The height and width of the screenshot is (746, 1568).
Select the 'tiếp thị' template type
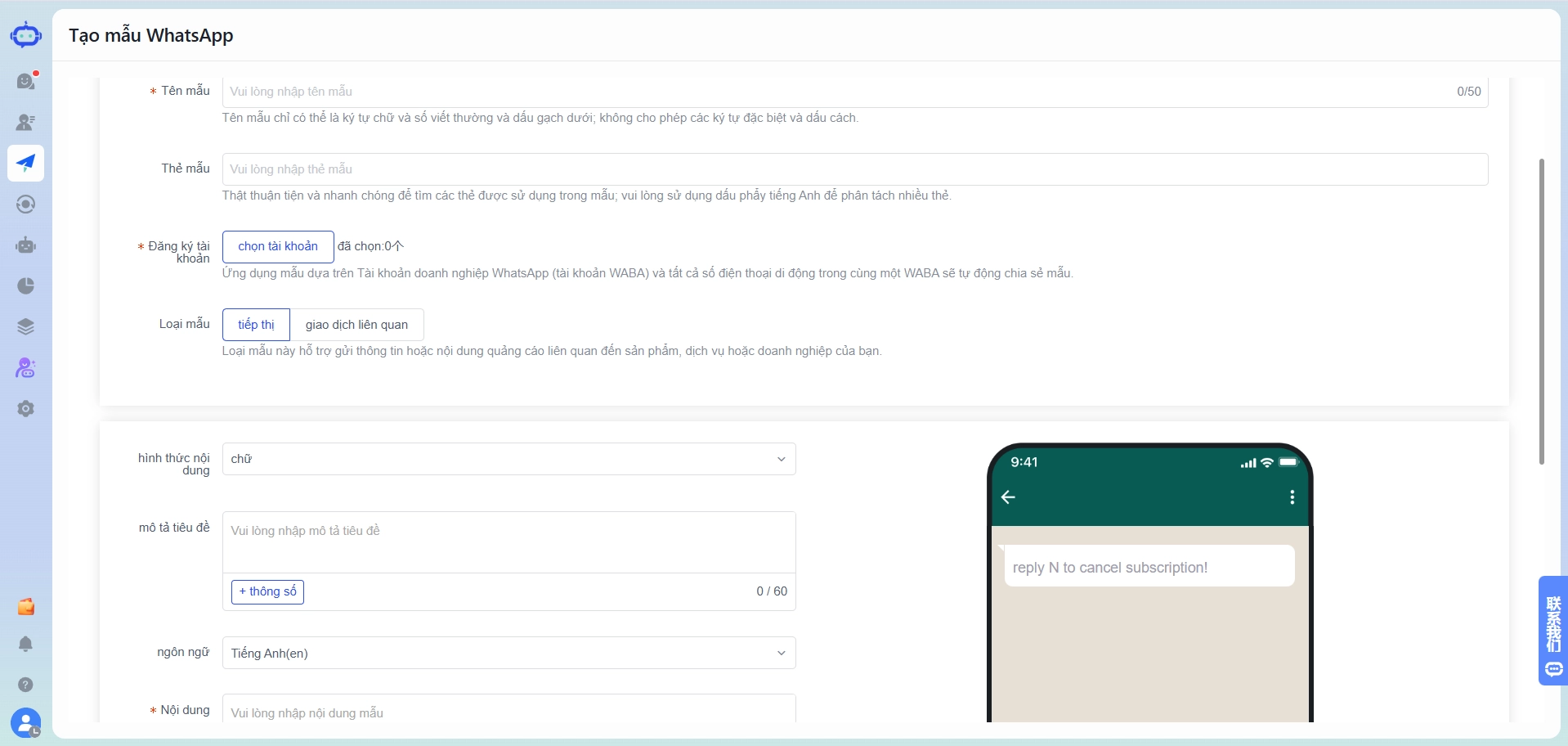click(256, 325)
